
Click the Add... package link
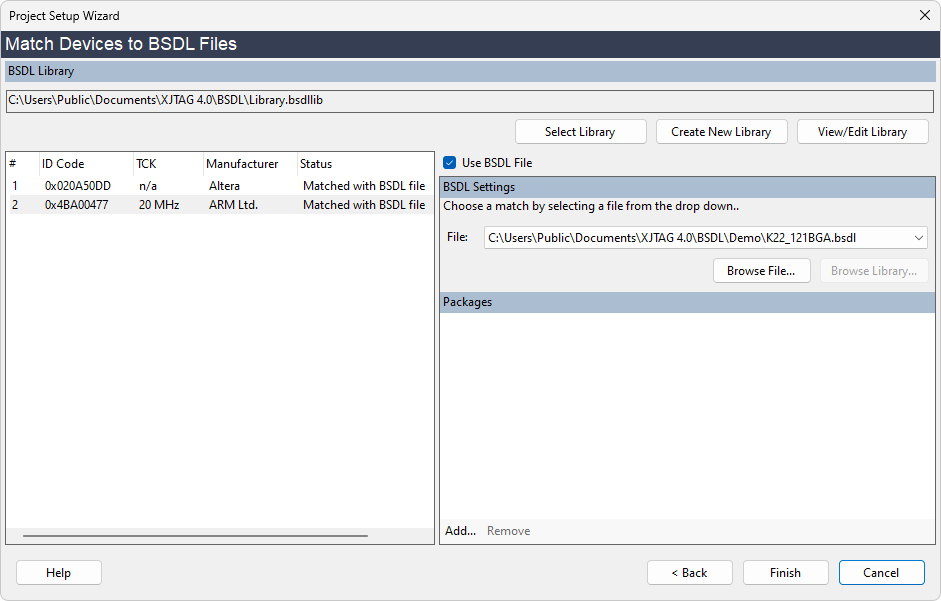(x=460, y=531)
